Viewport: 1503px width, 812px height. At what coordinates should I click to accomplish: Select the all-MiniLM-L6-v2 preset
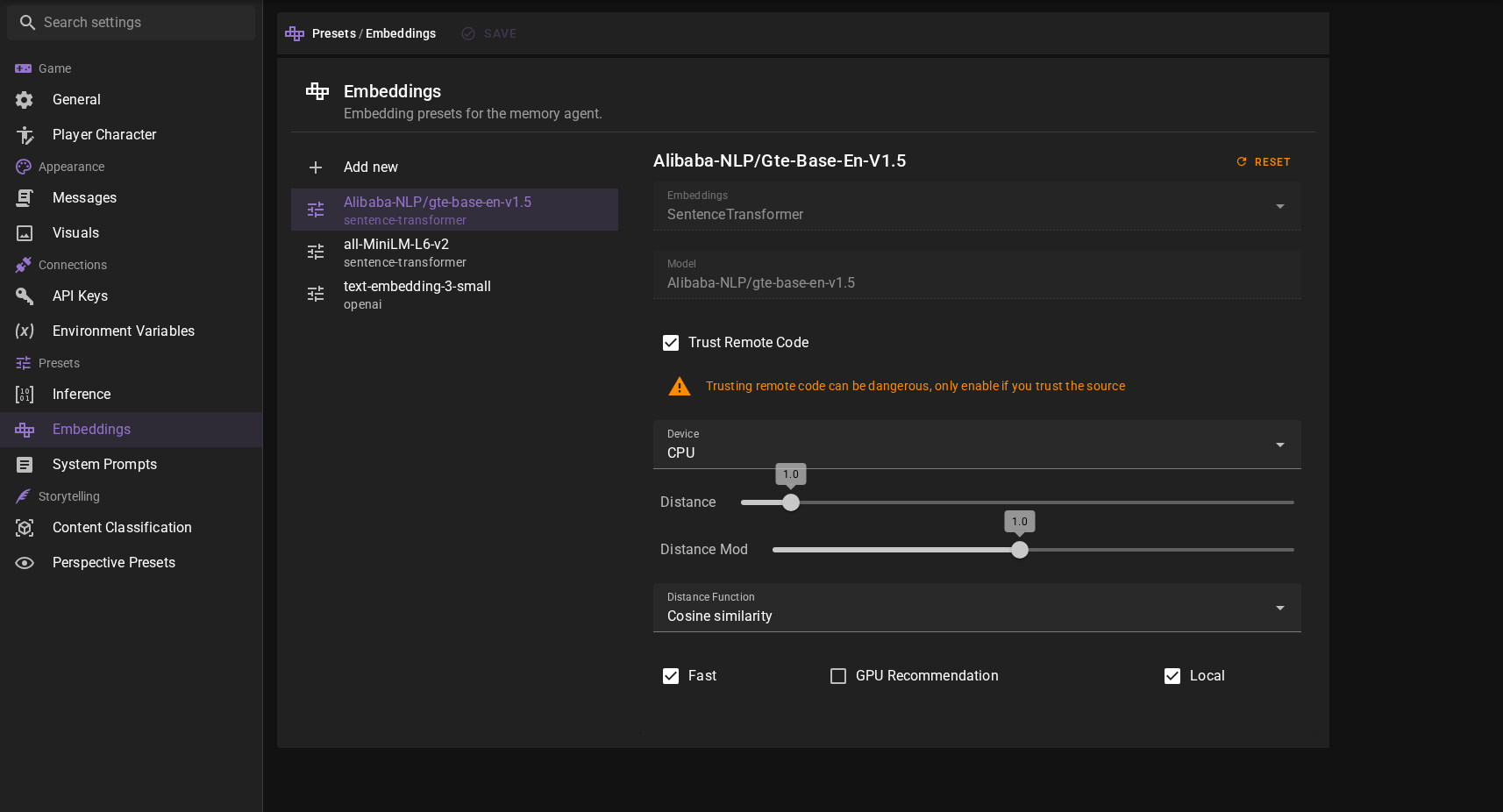(x=454, y=252)
